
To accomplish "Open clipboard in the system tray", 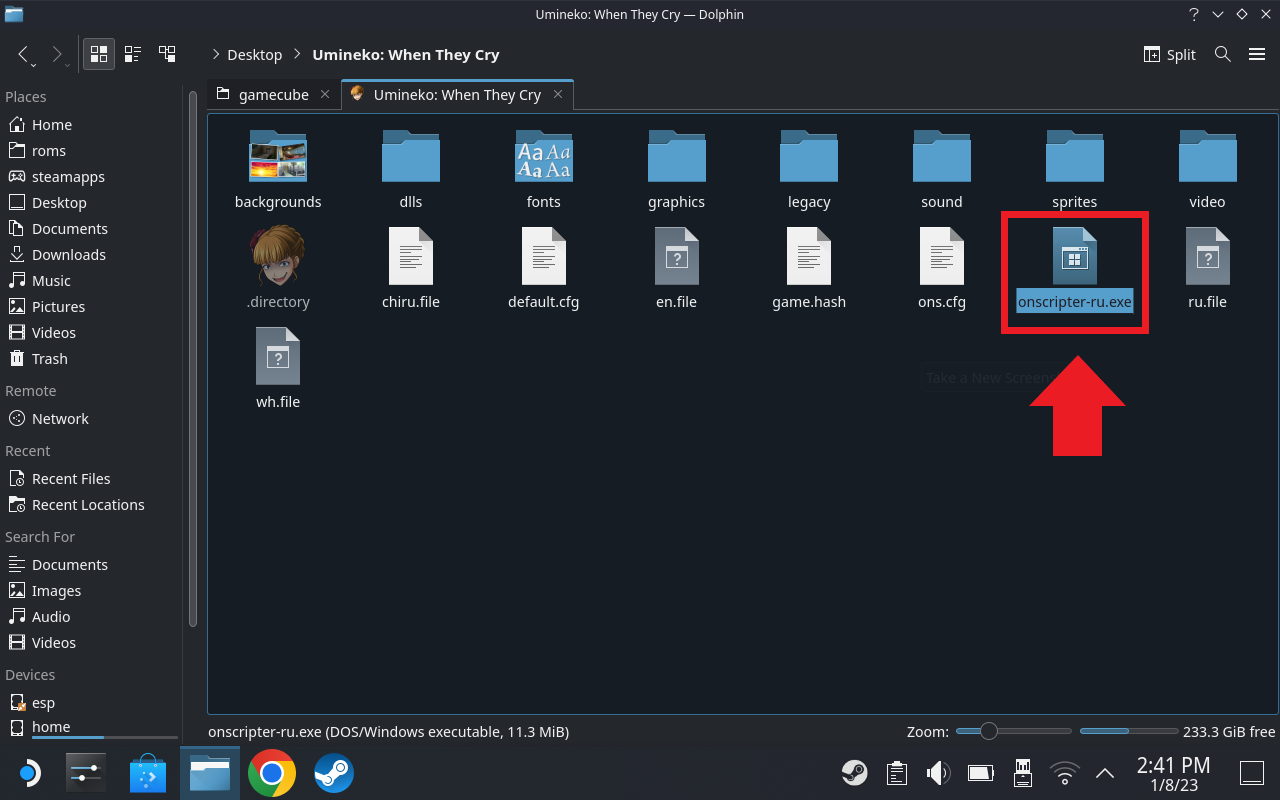I will coord(896,772).
